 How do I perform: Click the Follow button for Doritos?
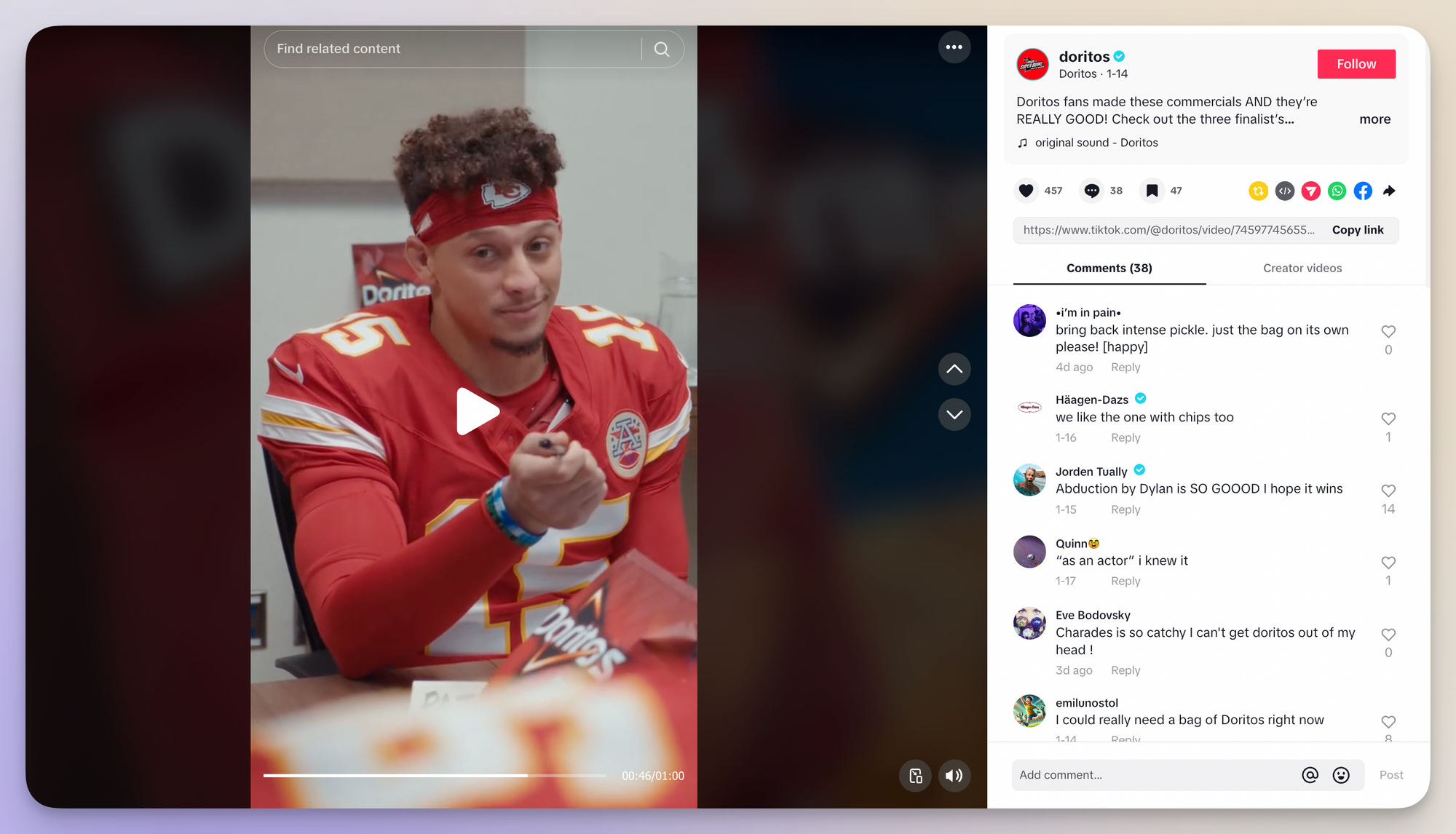pos(1358,63)
